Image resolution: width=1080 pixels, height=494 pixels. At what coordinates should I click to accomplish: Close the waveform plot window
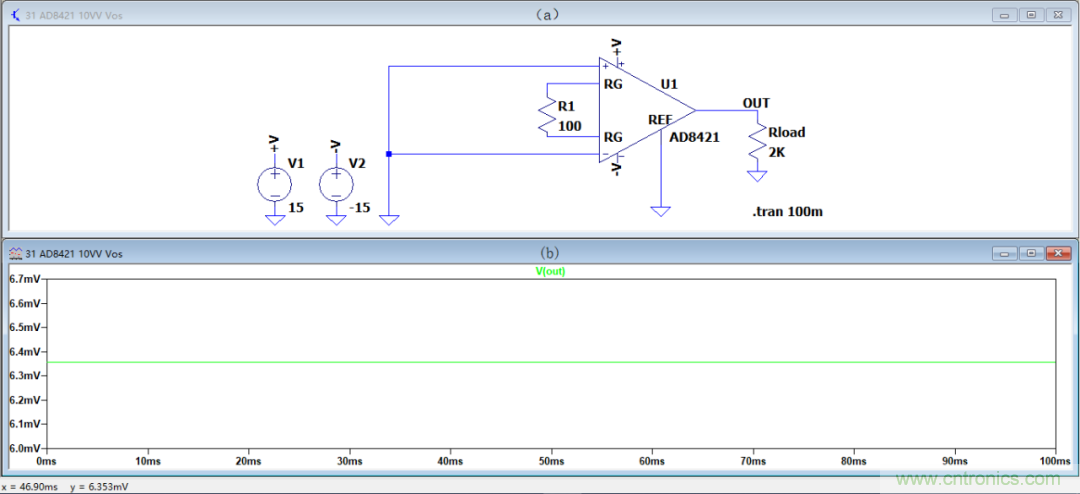1053,254
